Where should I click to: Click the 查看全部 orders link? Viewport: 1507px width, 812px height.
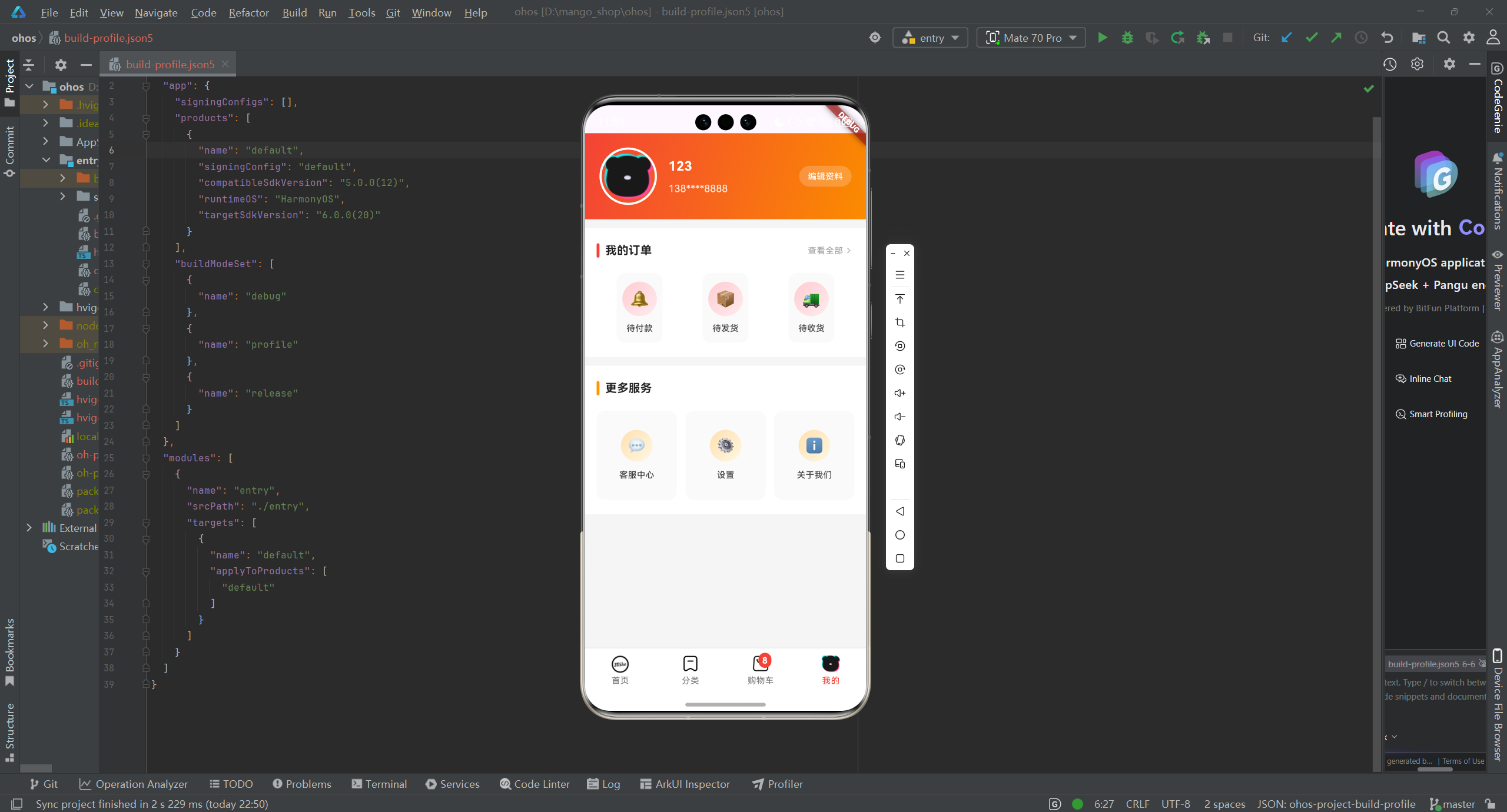[828, 251]
